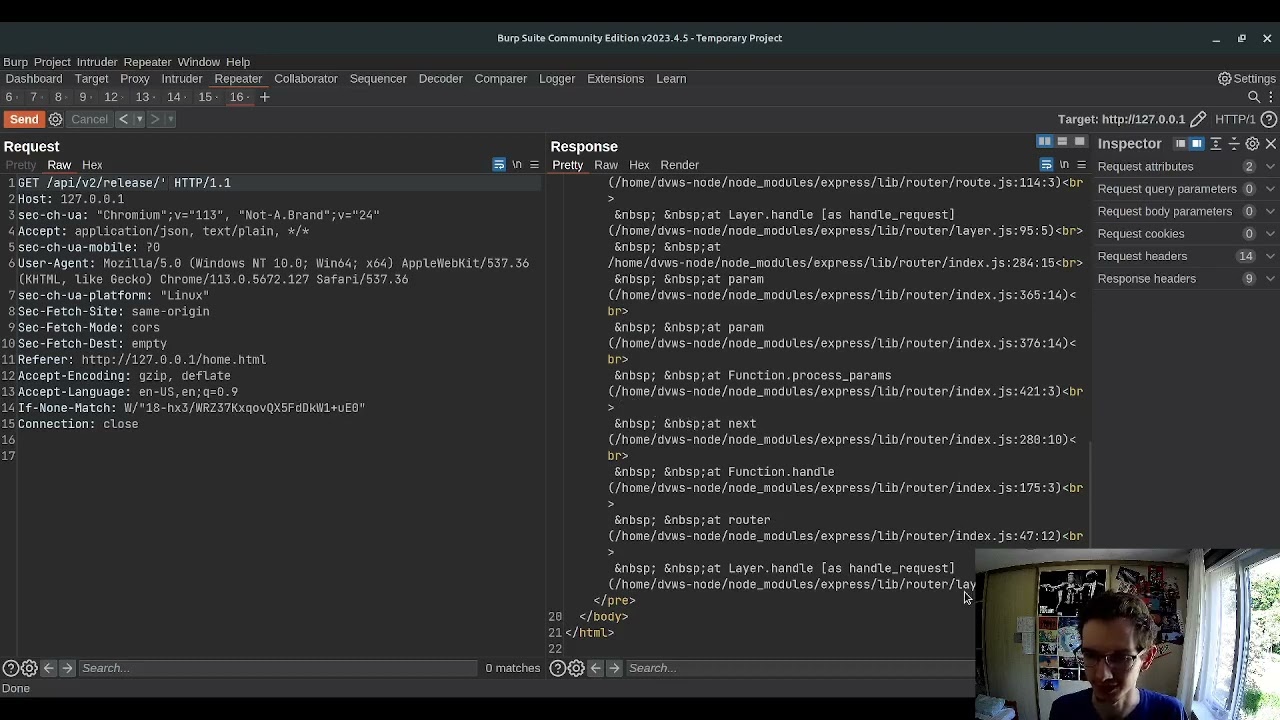Screen dimensions: 1280x720
Task: Switch to combined tabbed layout view
Action: pyautogui.click(x=1079, y=142)
